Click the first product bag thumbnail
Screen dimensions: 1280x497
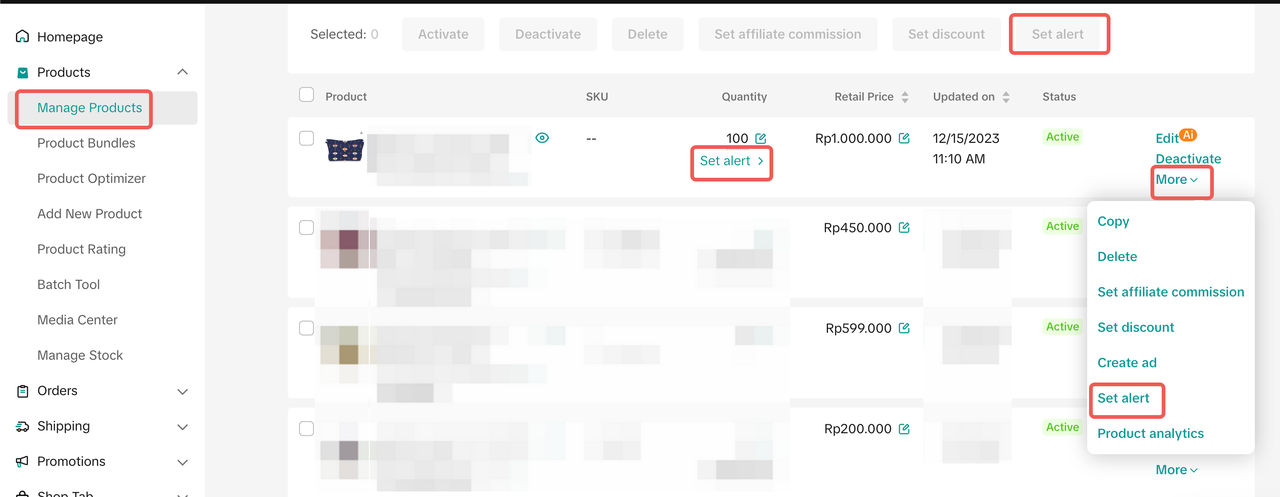[x=345, y=149]
